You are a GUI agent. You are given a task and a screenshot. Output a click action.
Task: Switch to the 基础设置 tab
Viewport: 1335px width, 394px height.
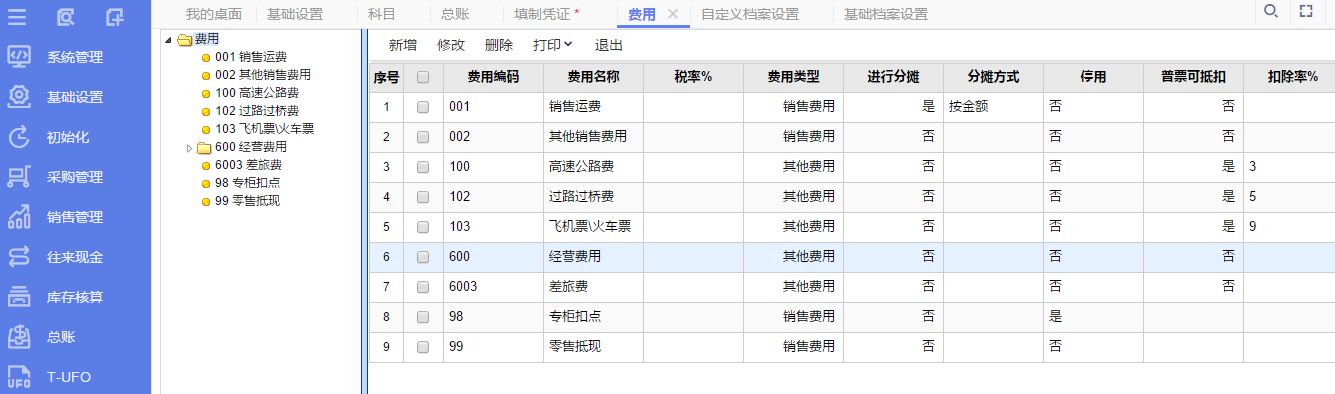click(295, 14)
